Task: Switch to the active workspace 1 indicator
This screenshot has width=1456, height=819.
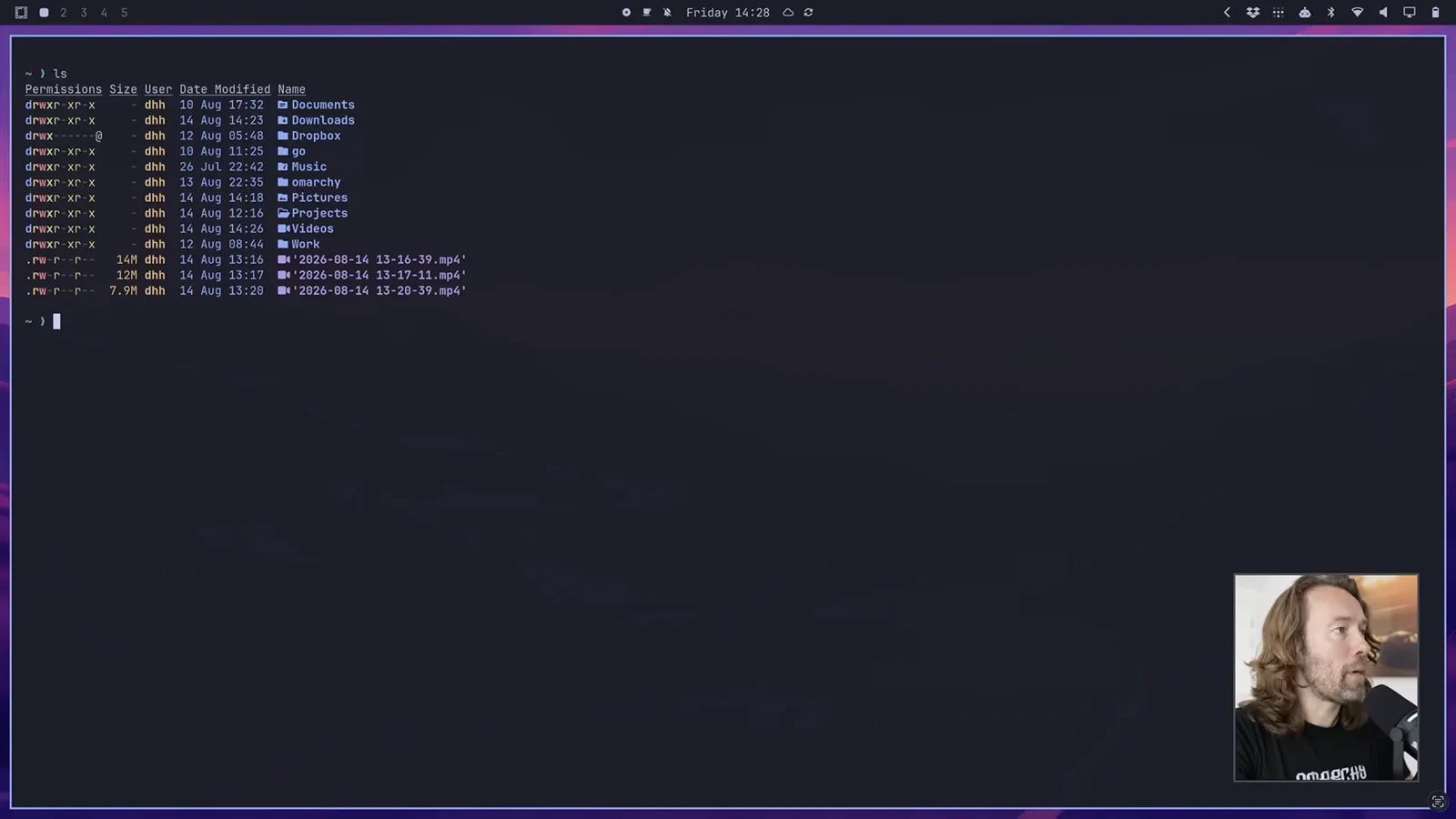Action: point(44,13)
